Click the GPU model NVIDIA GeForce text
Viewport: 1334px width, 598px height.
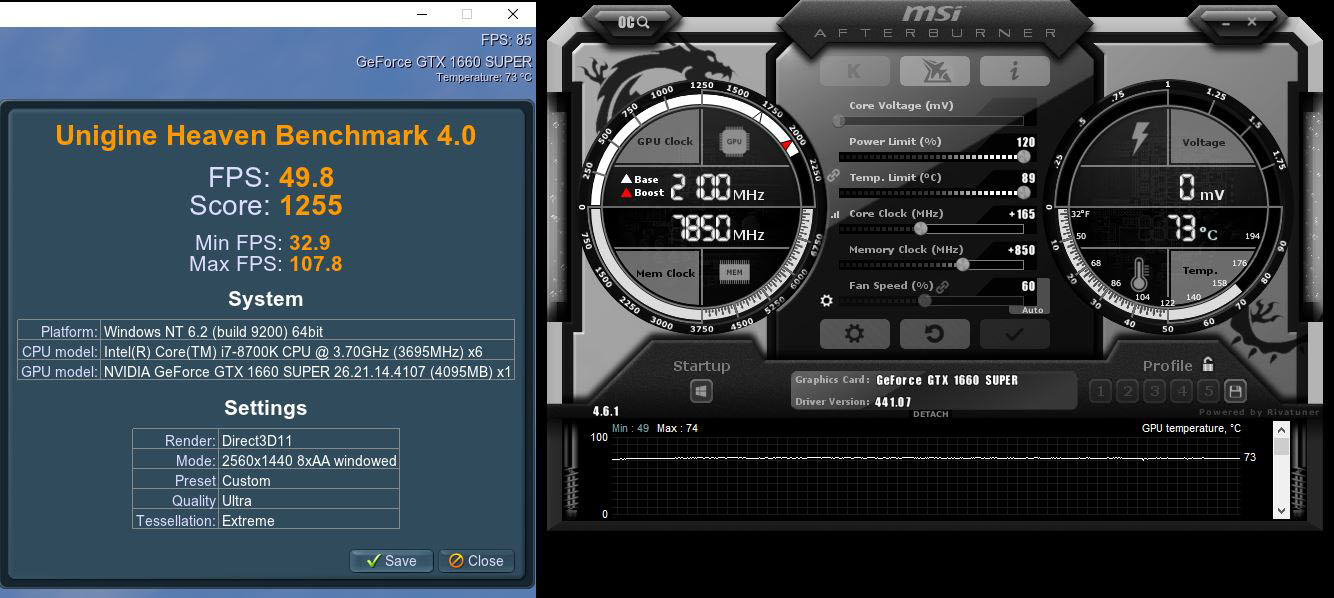pyautogui.click(x=308, y=371)
